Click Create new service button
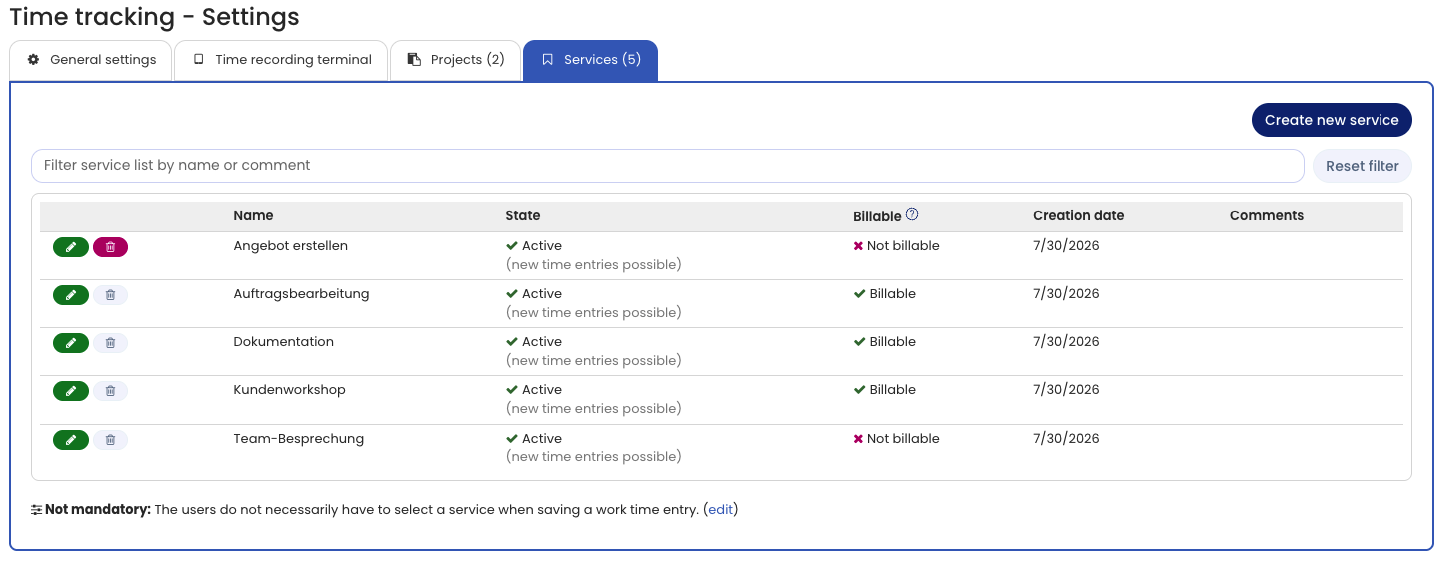 [x=1331, y=120]
